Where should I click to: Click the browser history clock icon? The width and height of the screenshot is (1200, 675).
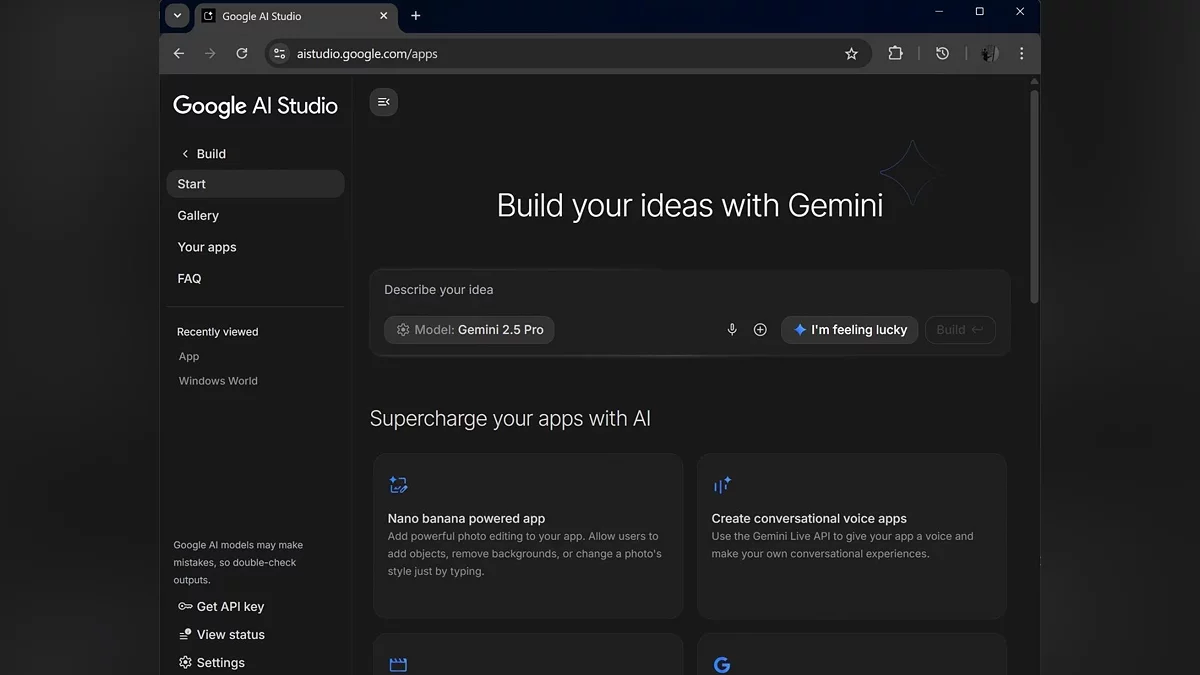942,54
